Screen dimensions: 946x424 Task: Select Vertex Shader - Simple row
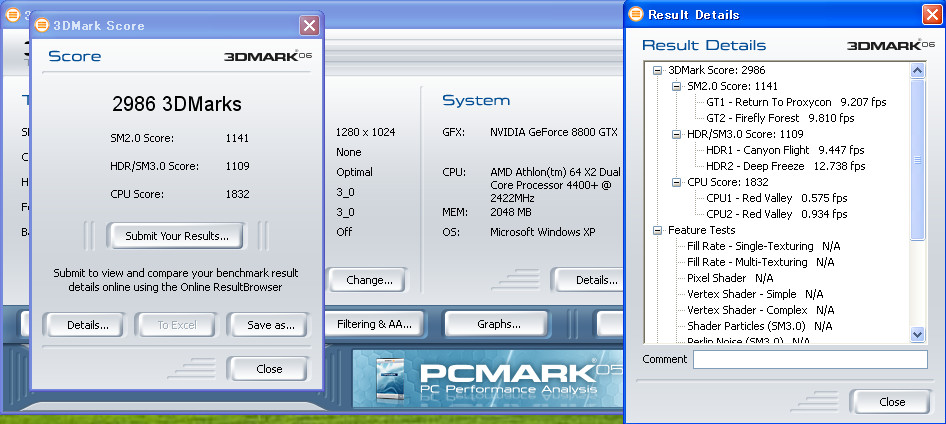click(x=755, y=294)
